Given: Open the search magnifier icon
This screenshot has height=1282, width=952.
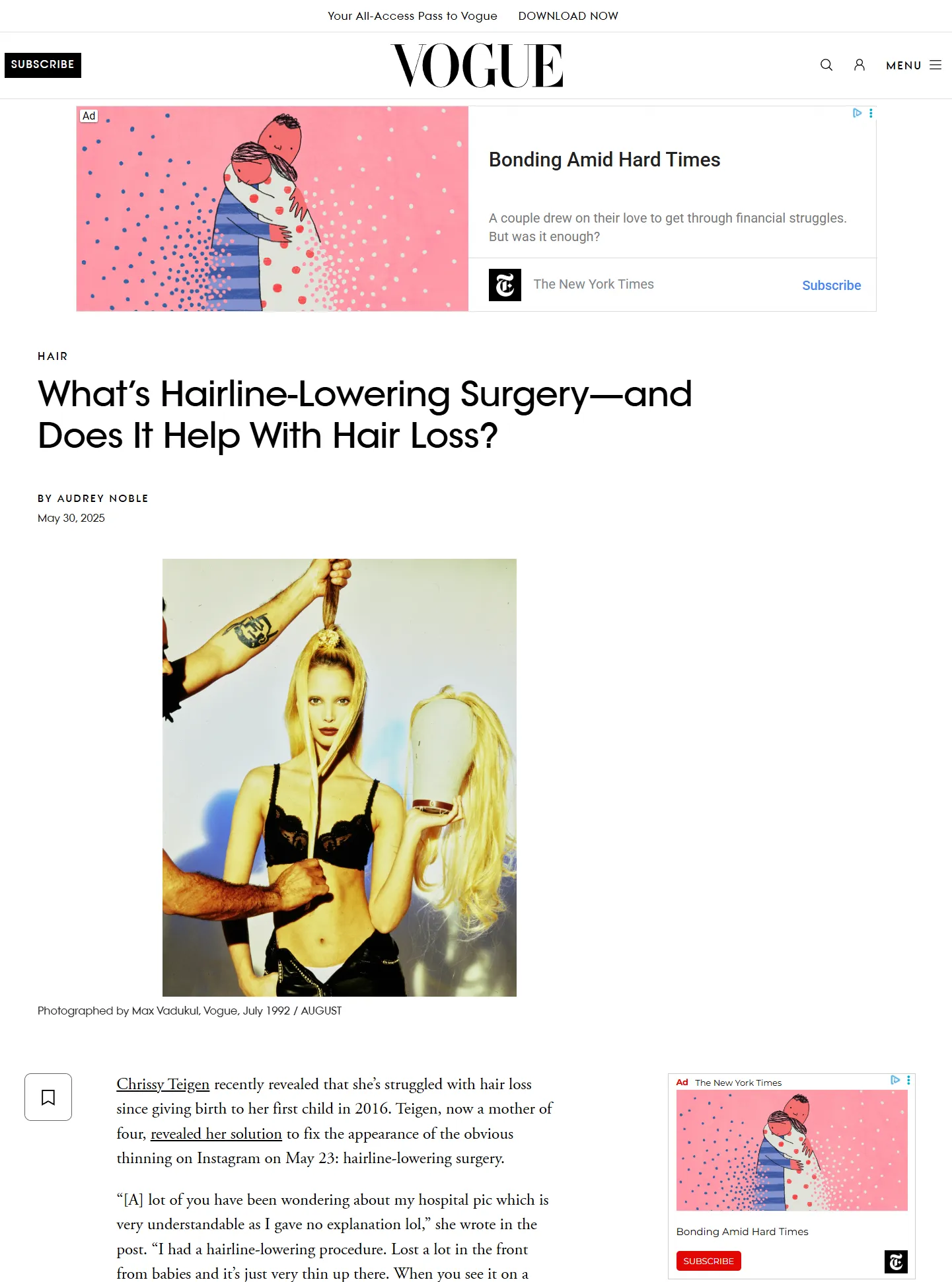Looking at the screenshot, I should pyautogui.click(x=826, y=65).
